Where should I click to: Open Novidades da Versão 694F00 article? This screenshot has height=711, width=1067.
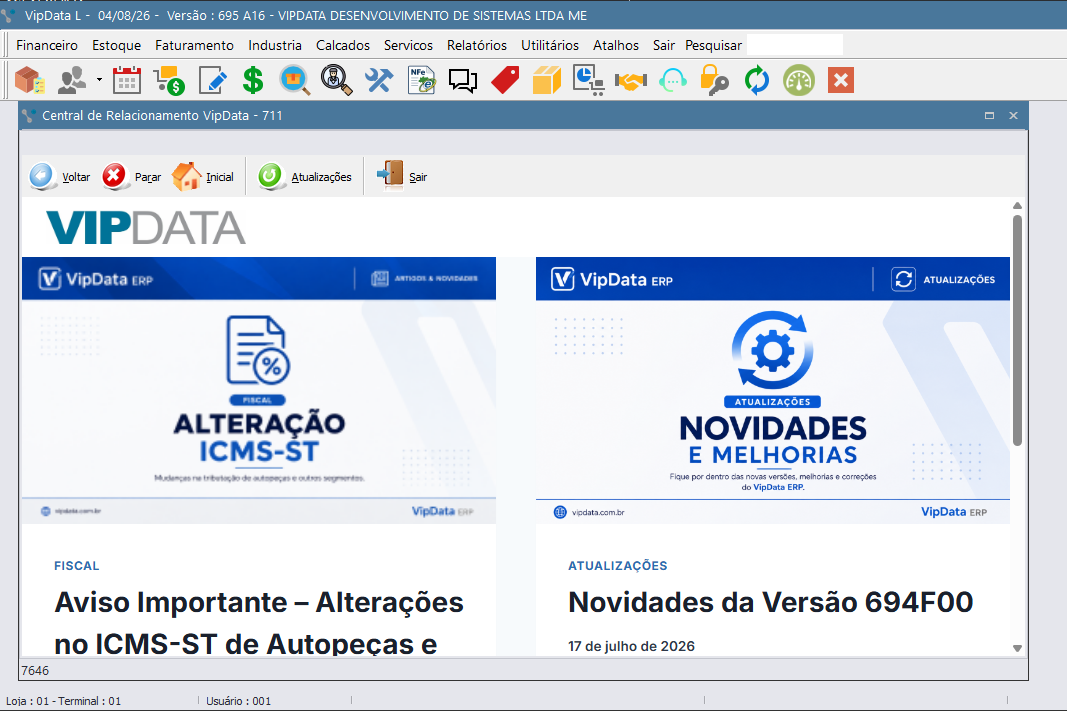(771, 602)
